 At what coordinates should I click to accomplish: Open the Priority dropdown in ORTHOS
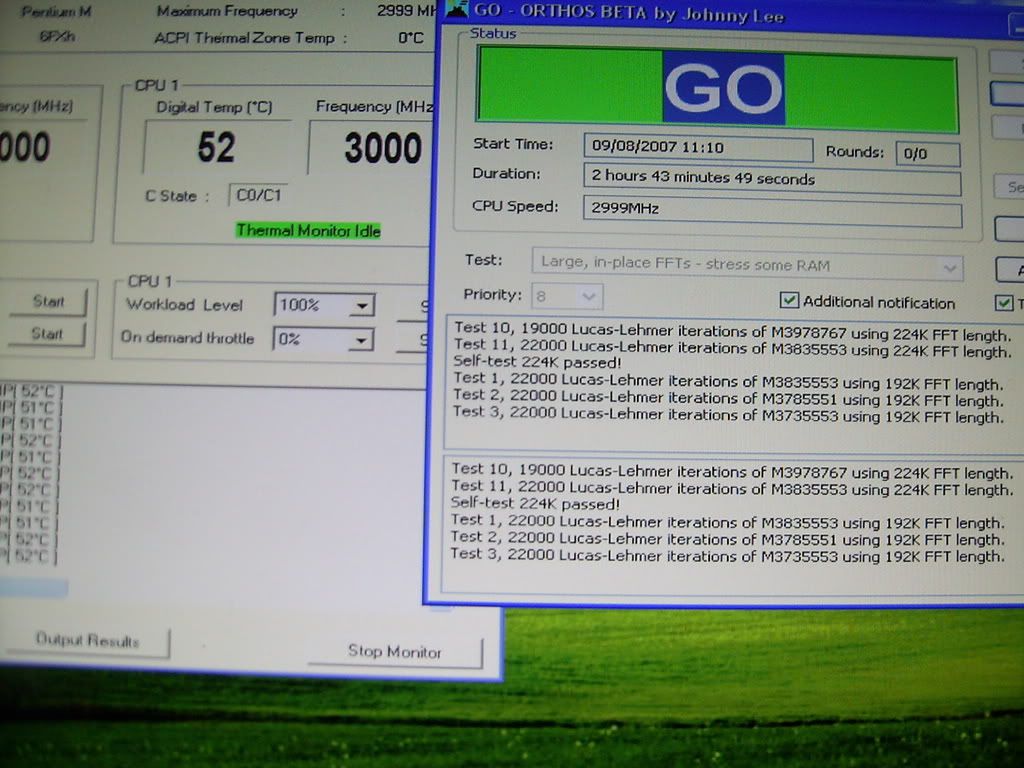point(567,296)
